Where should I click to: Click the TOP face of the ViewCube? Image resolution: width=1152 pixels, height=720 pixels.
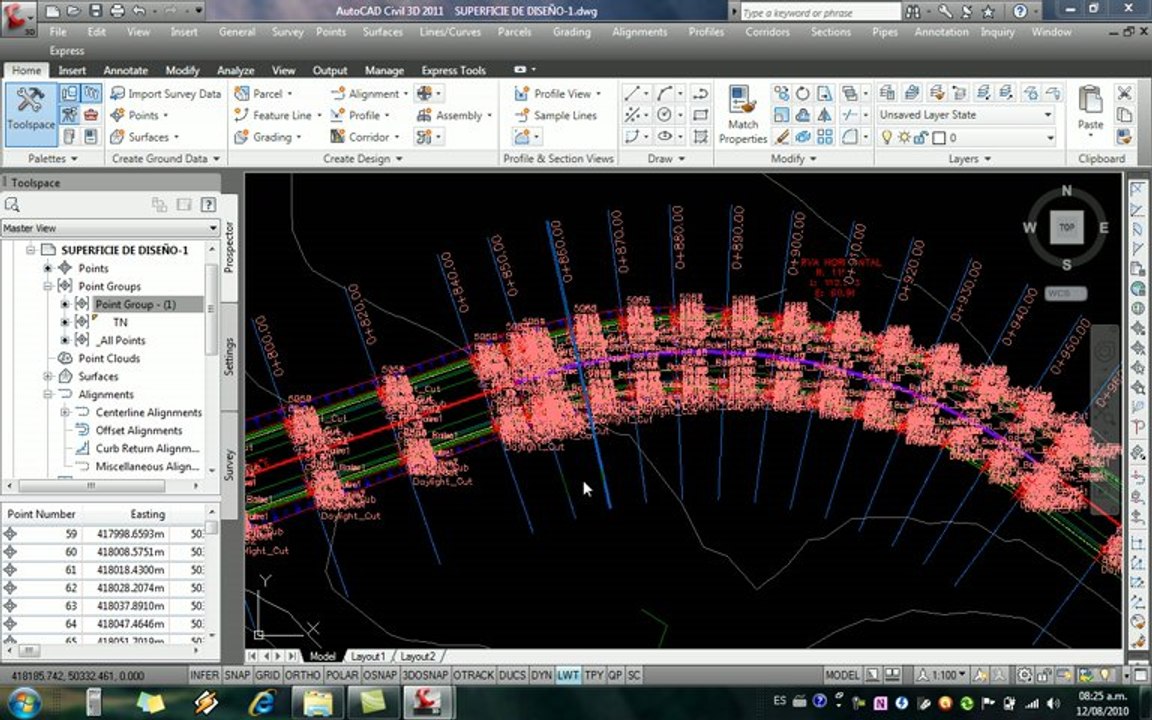[x=1066, y=227]
